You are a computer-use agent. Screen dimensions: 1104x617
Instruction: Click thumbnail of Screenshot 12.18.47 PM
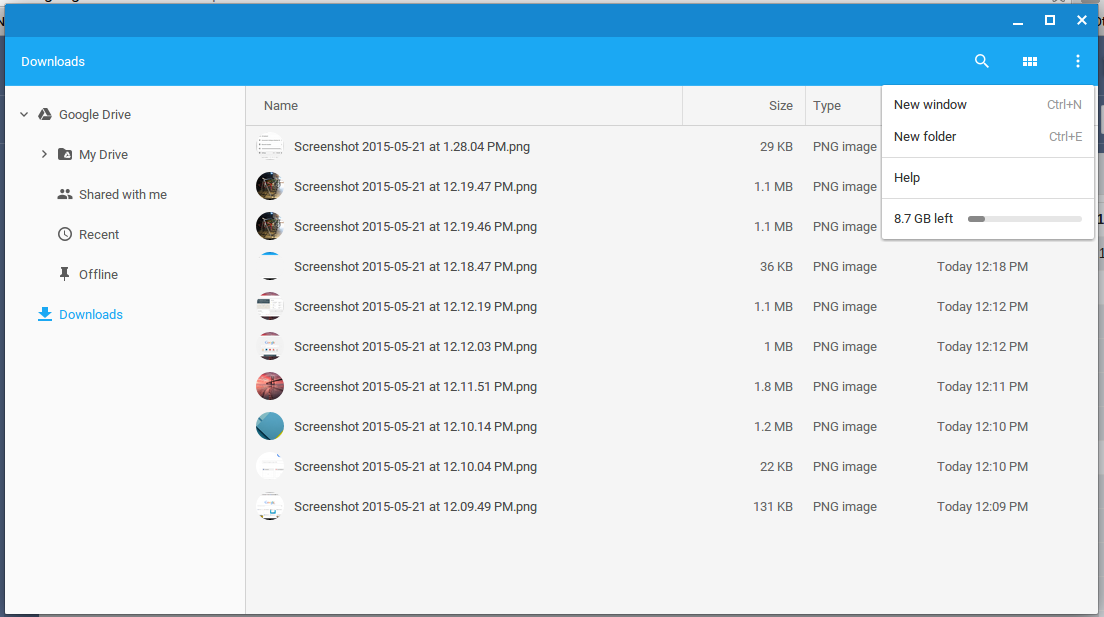pyautogui.click(x=270, y=266)
